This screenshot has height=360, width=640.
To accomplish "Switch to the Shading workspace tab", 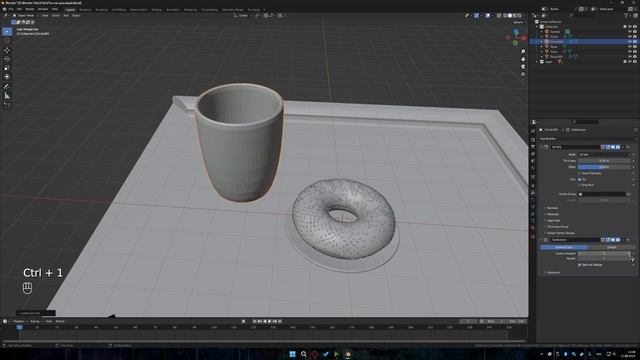I will [157, 9].
